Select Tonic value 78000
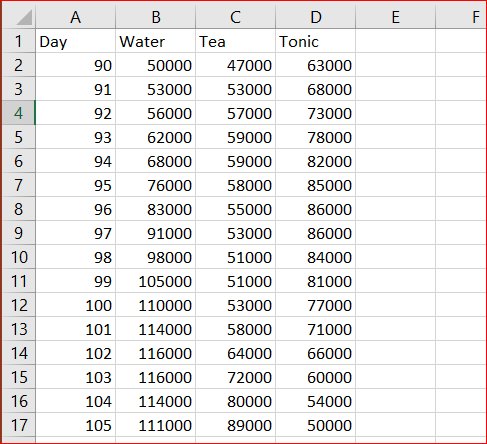The image size is (487, 444). click(x=316, y=137)
